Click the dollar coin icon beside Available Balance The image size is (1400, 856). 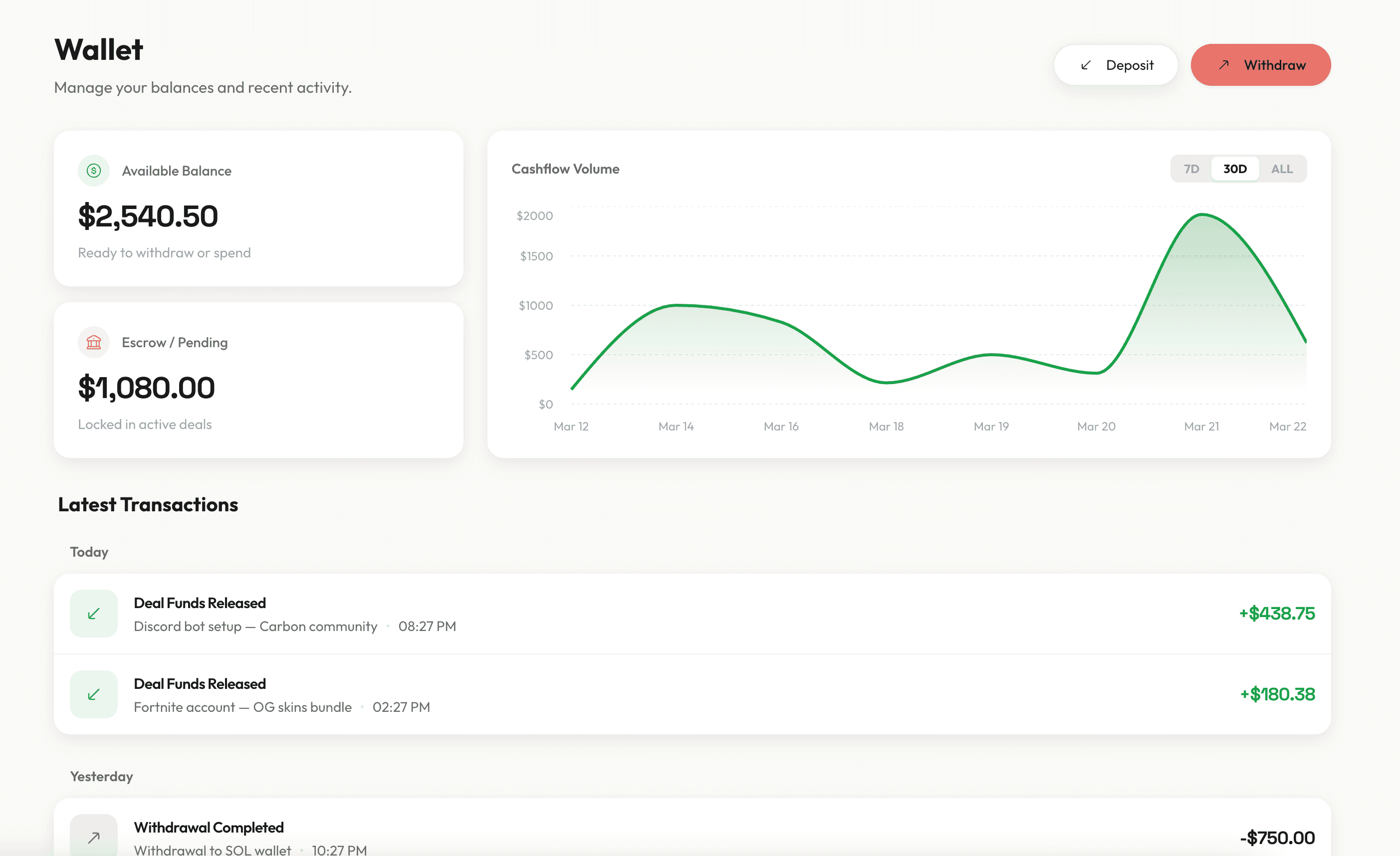click(x=94, y=171)
